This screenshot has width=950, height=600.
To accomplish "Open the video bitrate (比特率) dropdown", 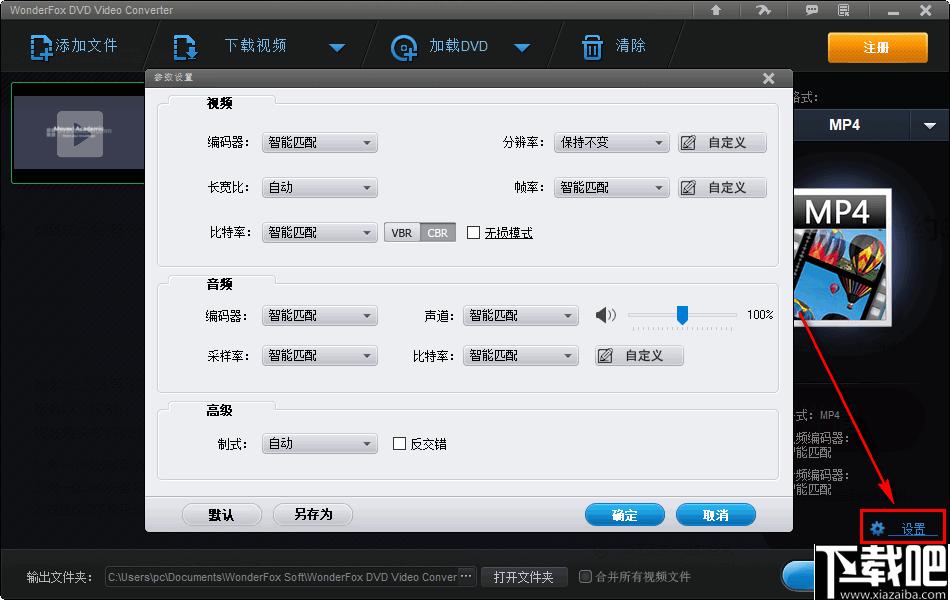I will point(320,232).
